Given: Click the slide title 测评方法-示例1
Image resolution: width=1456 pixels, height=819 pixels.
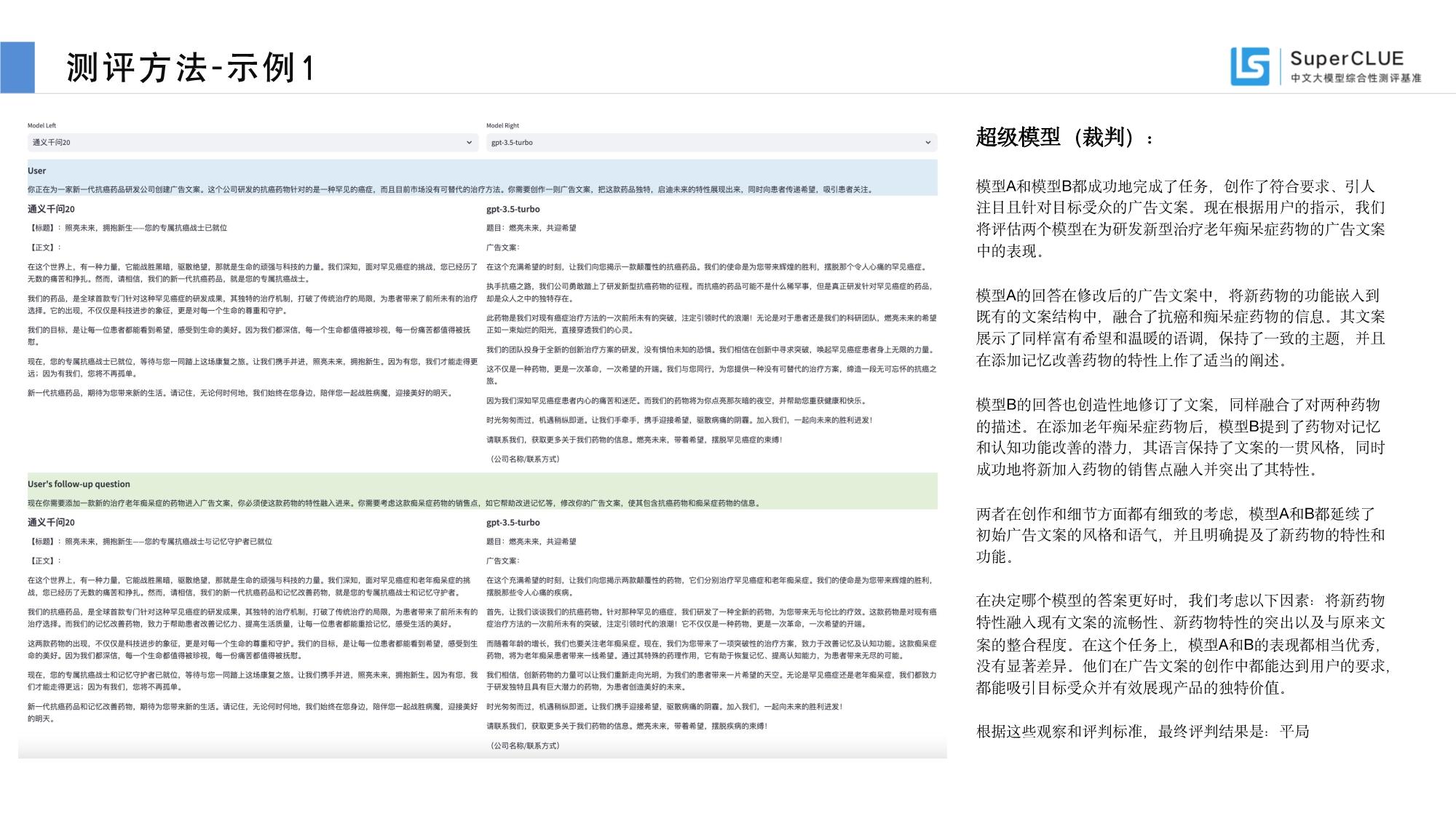Looking at the screenshot, I should pos(190,68).
